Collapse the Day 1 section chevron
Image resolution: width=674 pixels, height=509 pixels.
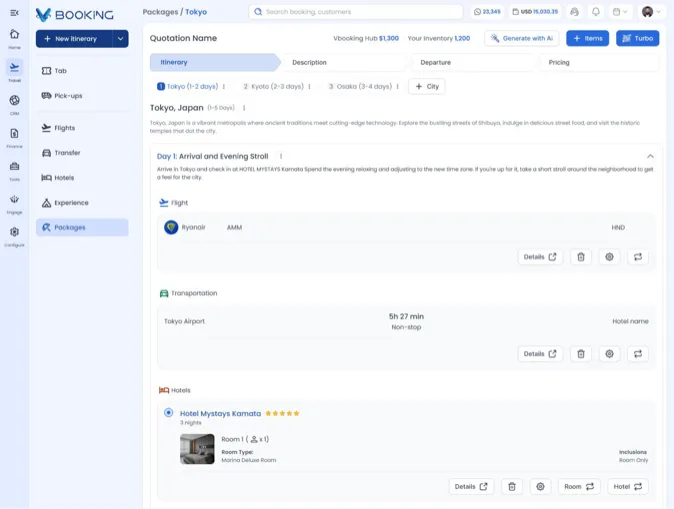click(650, 156)
